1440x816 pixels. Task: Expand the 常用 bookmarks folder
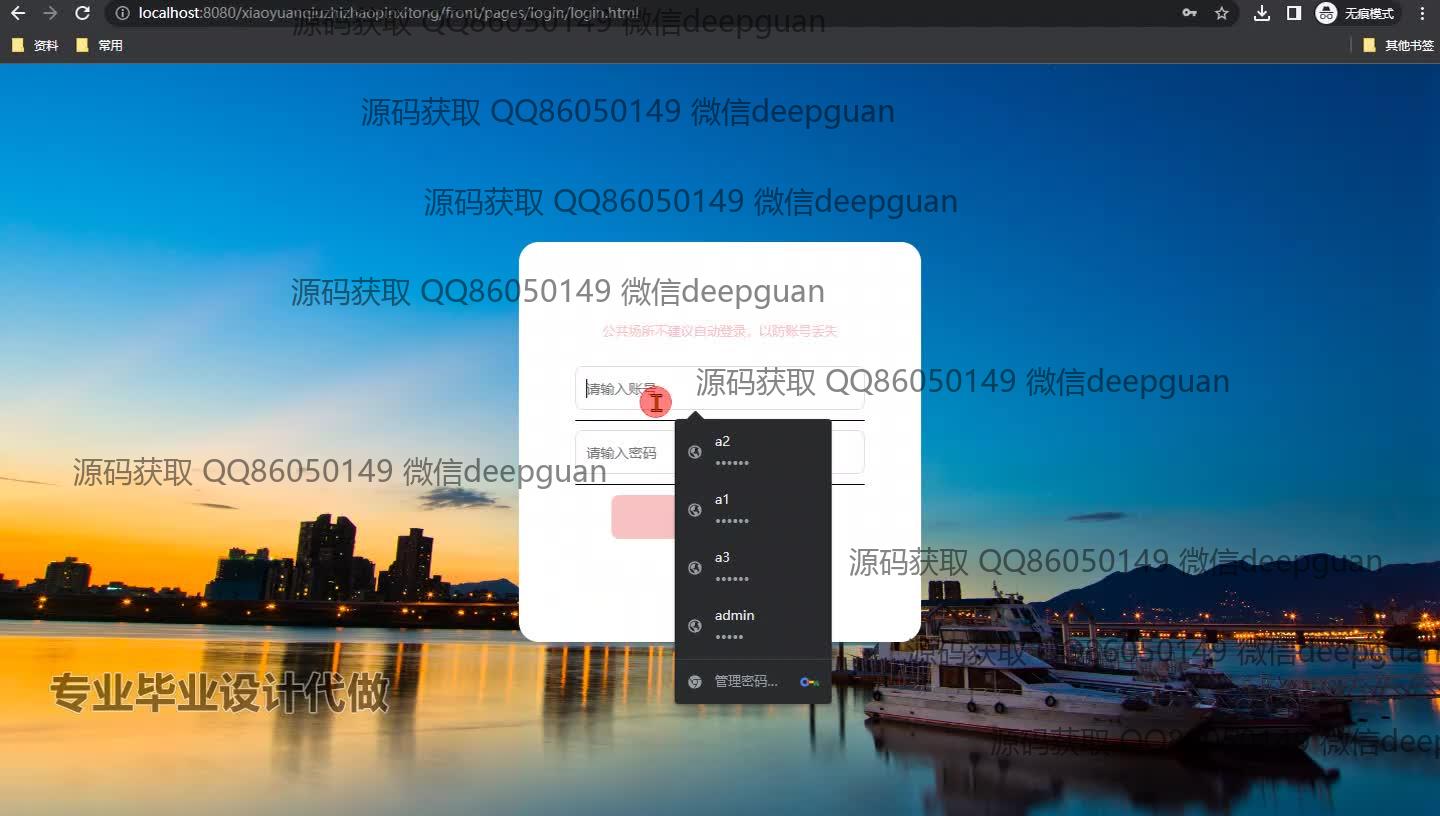click(x=99, y=45)
